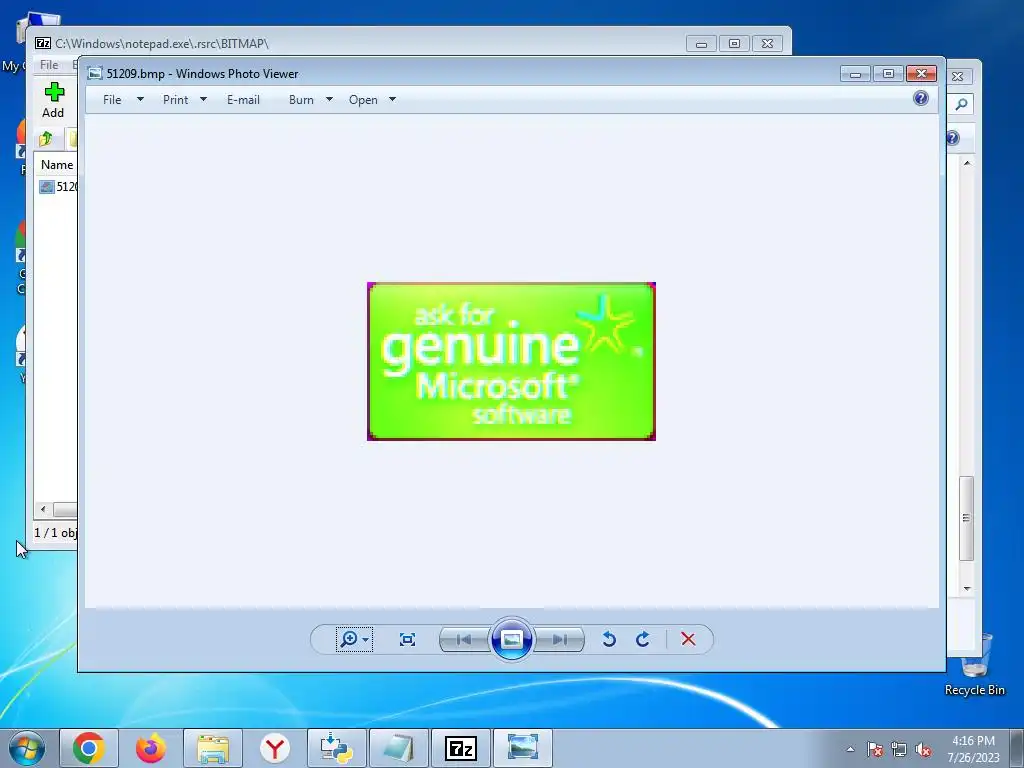Click the 7-Zip up folder icon
The image size is (1024, 768).
coord(46,138)
